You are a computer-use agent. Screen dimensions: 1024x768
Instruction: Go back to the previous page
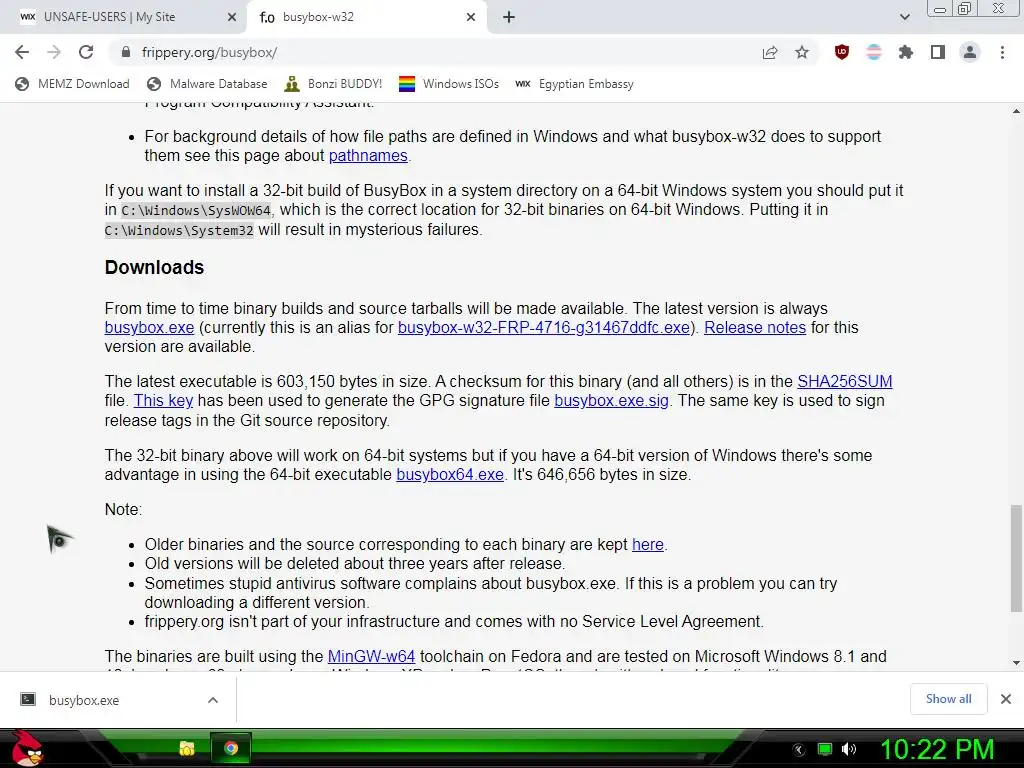pyautogui.click(x=22, y=52)
